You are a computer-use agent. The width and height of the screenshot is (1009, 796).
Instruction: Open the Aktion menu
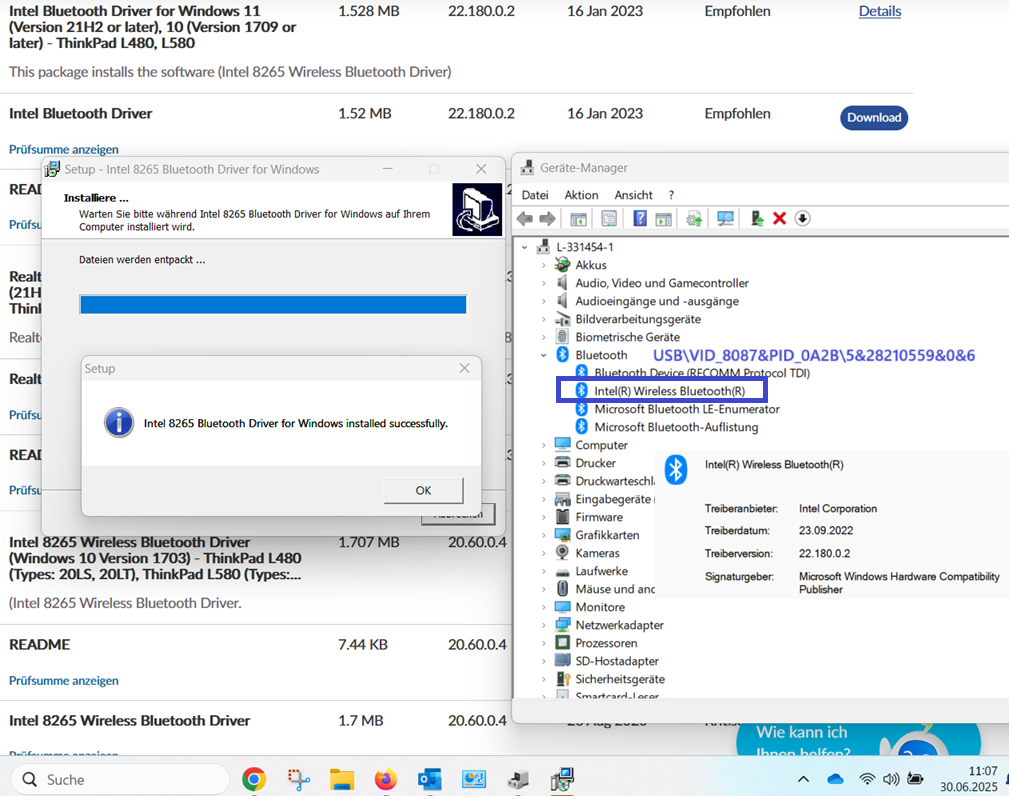pos(581,195)
